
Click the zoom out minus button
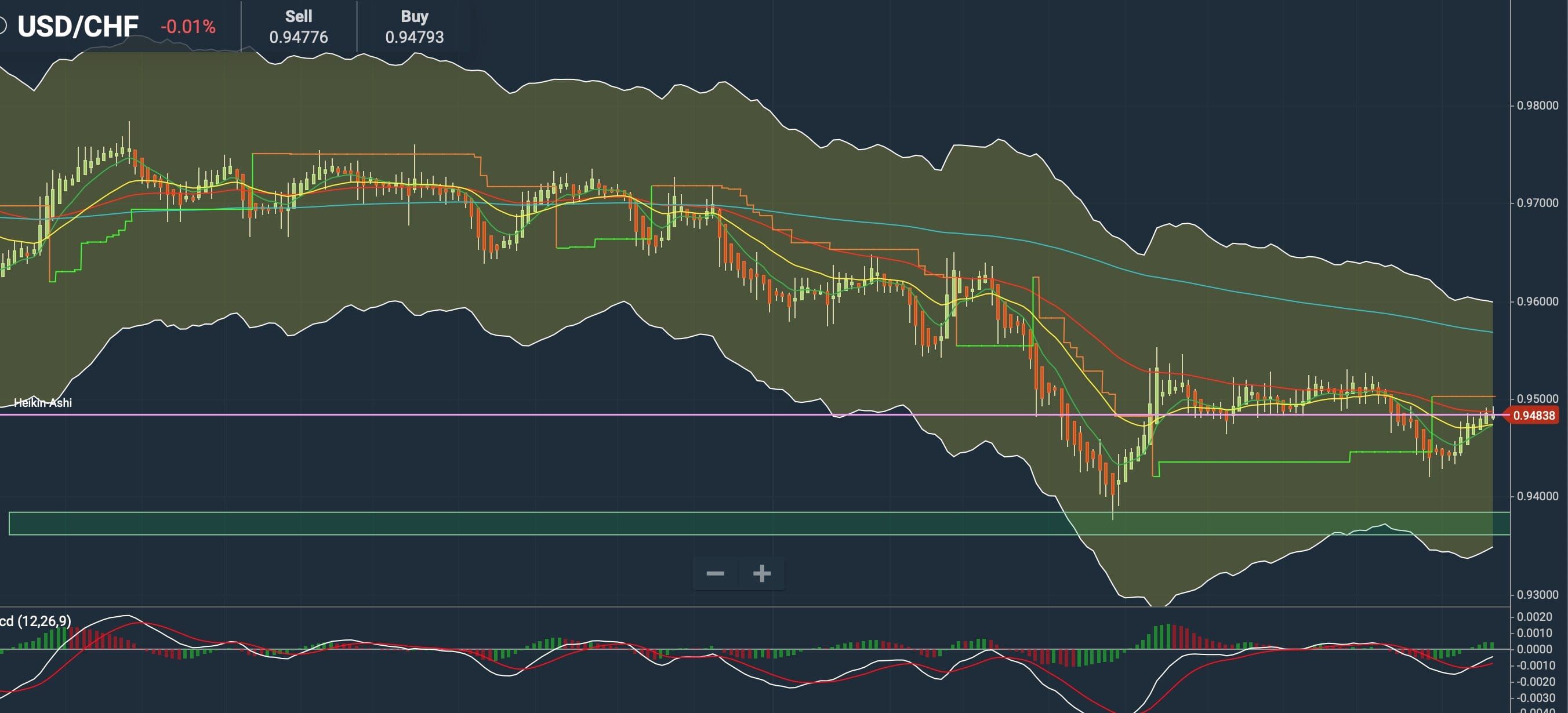715,573
